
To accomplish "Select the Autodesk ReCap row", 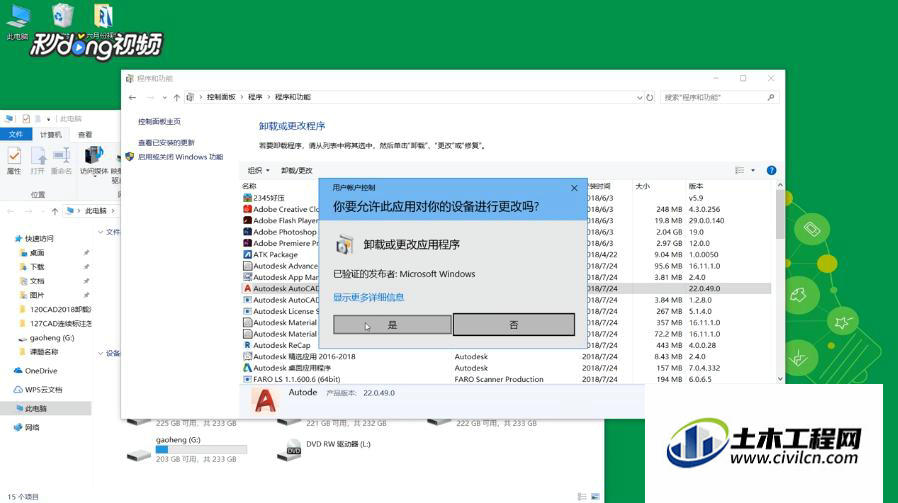I will [x=507, y=345].
